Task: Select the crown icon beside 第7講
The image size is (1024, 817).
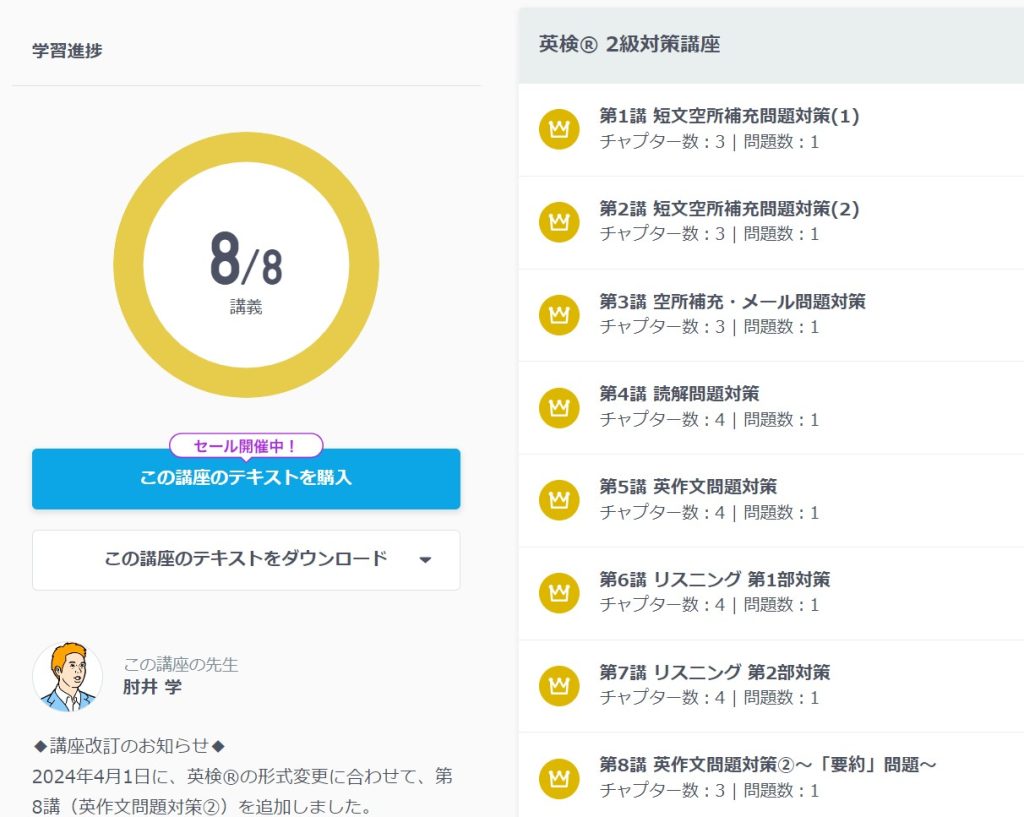Action: point(559,686)
